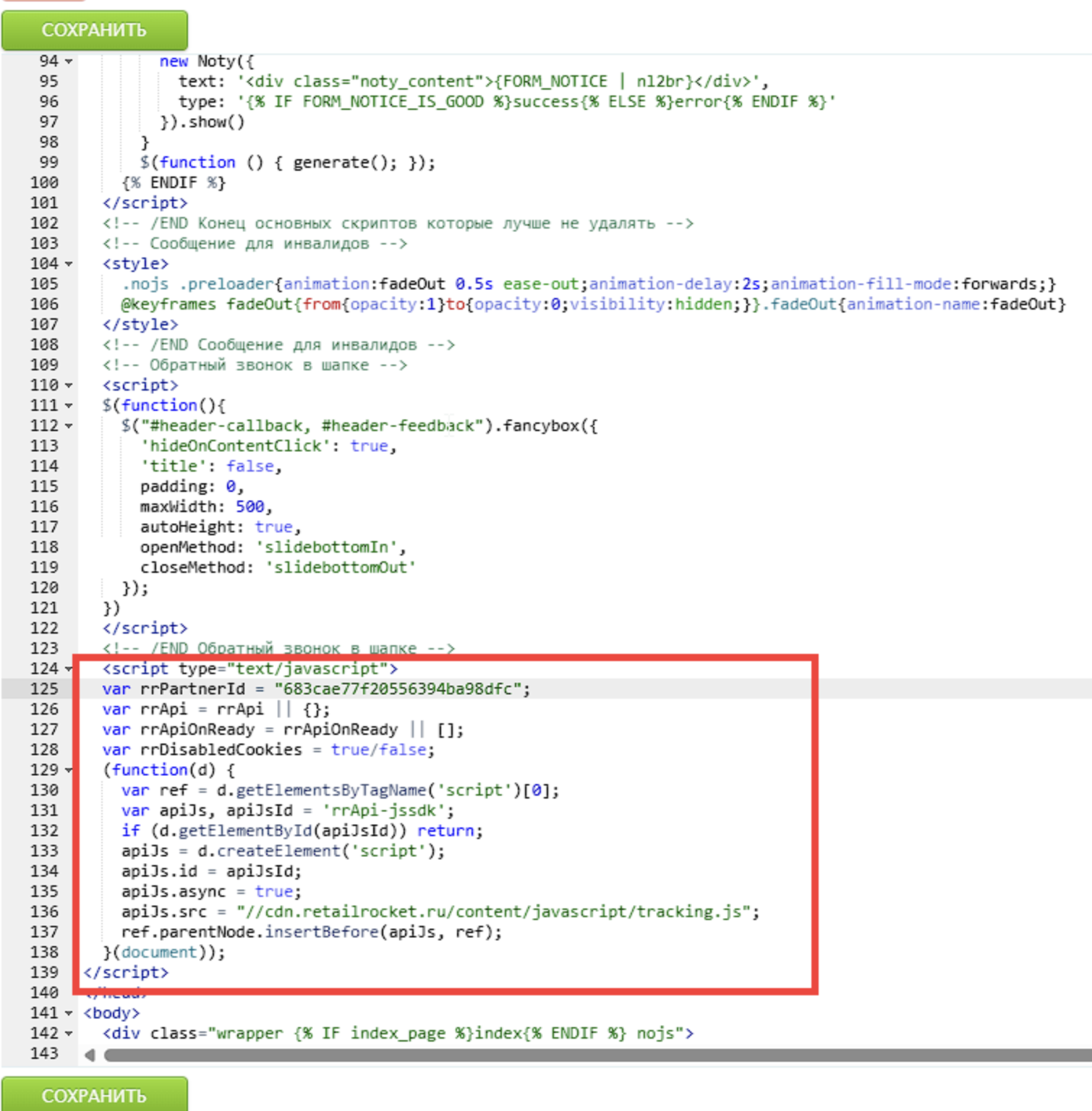Click line number 100 in the gutter

click(44, 182)
